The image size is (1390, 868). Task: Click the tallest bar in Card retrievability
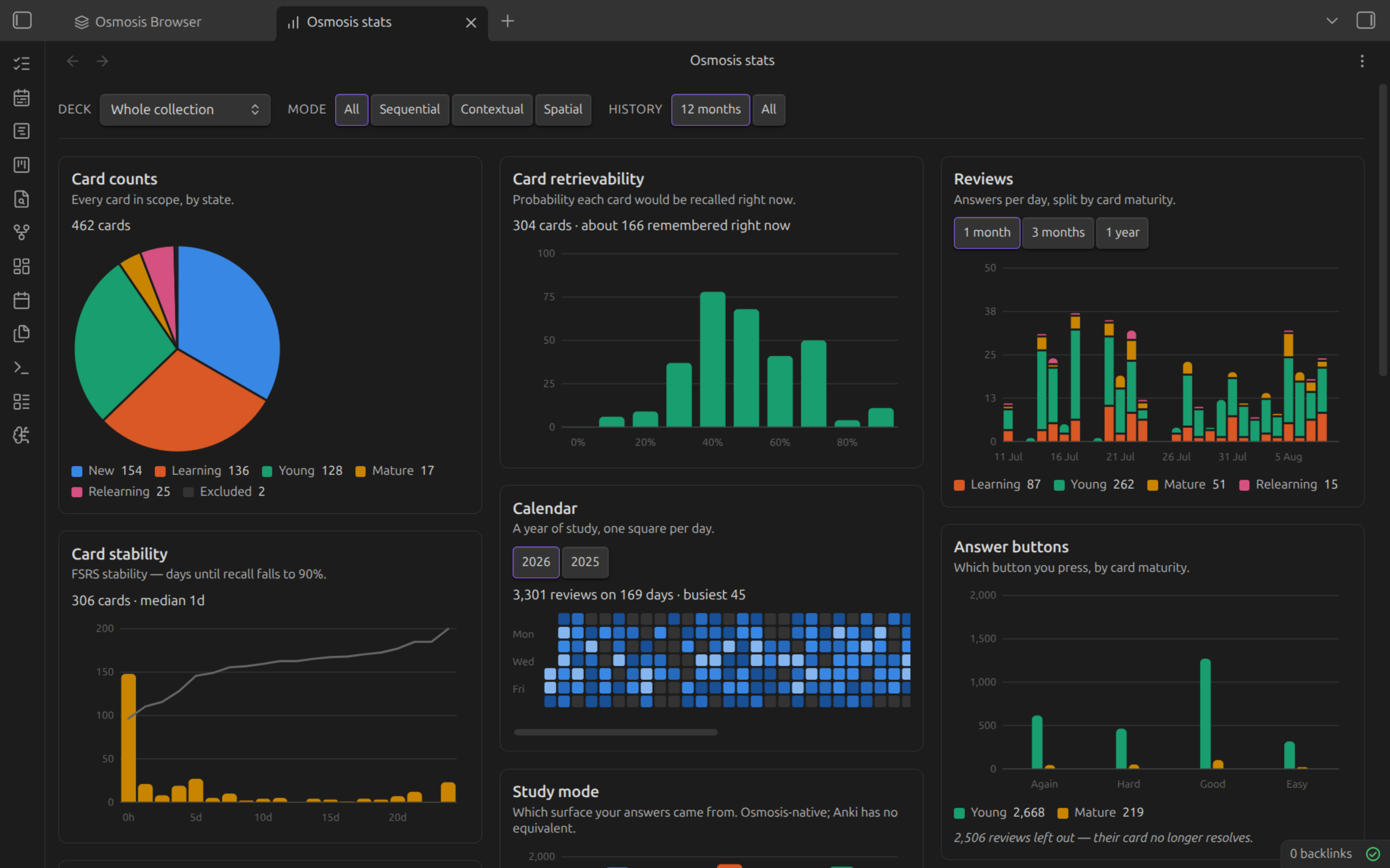(x=712, y=359)
